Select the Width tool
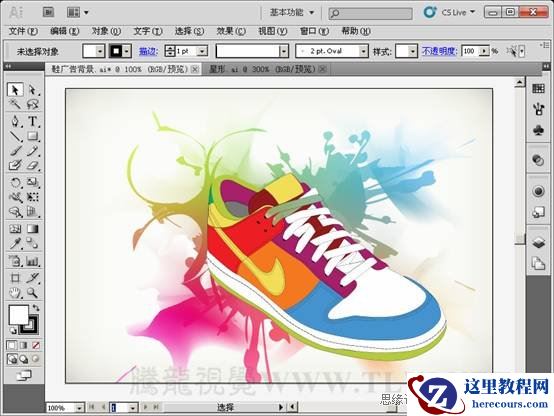Screen dimensions: 554x416 tap(15, 197)
